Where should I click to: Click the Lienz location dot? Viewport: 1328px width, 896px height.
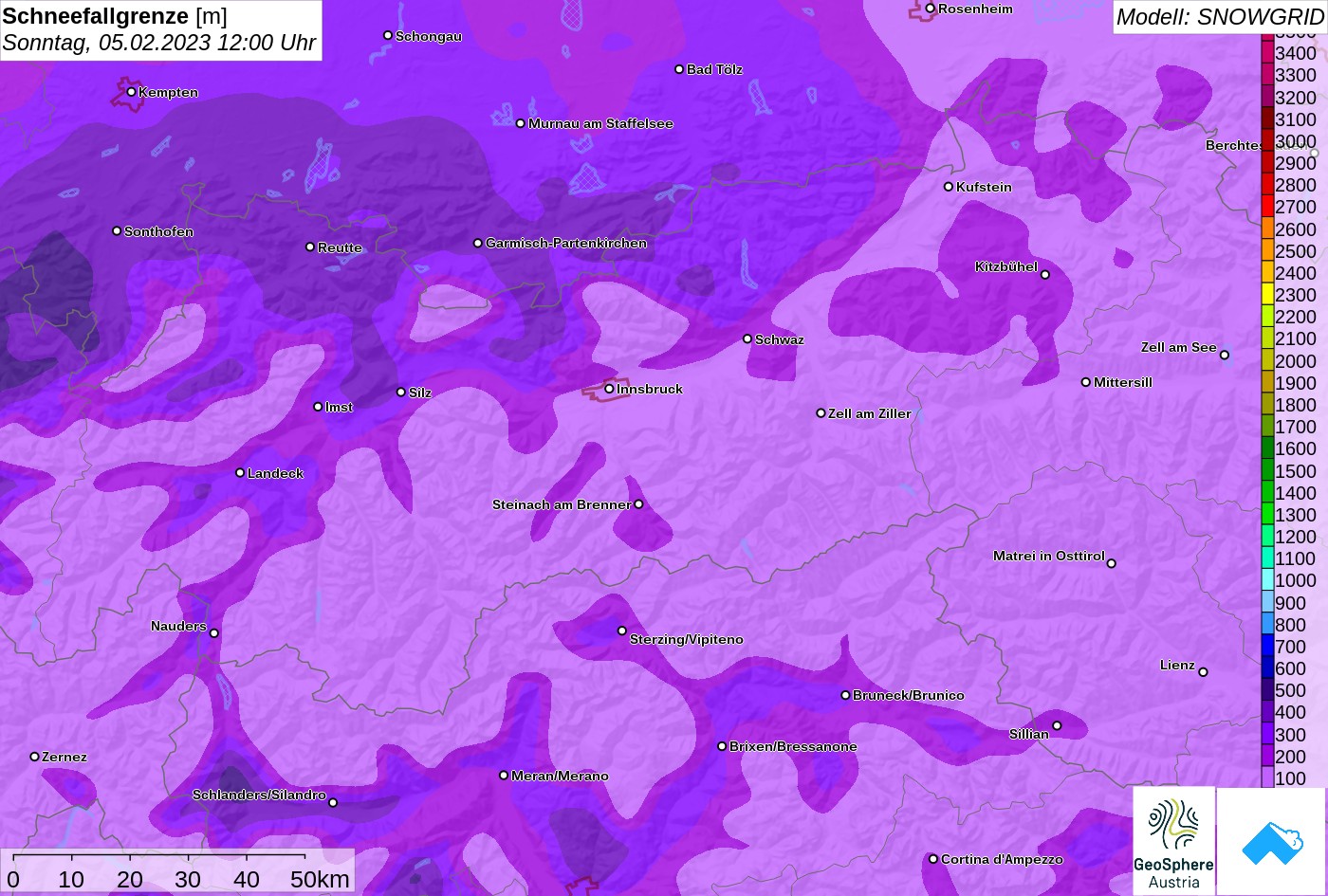coord(1203,672)
